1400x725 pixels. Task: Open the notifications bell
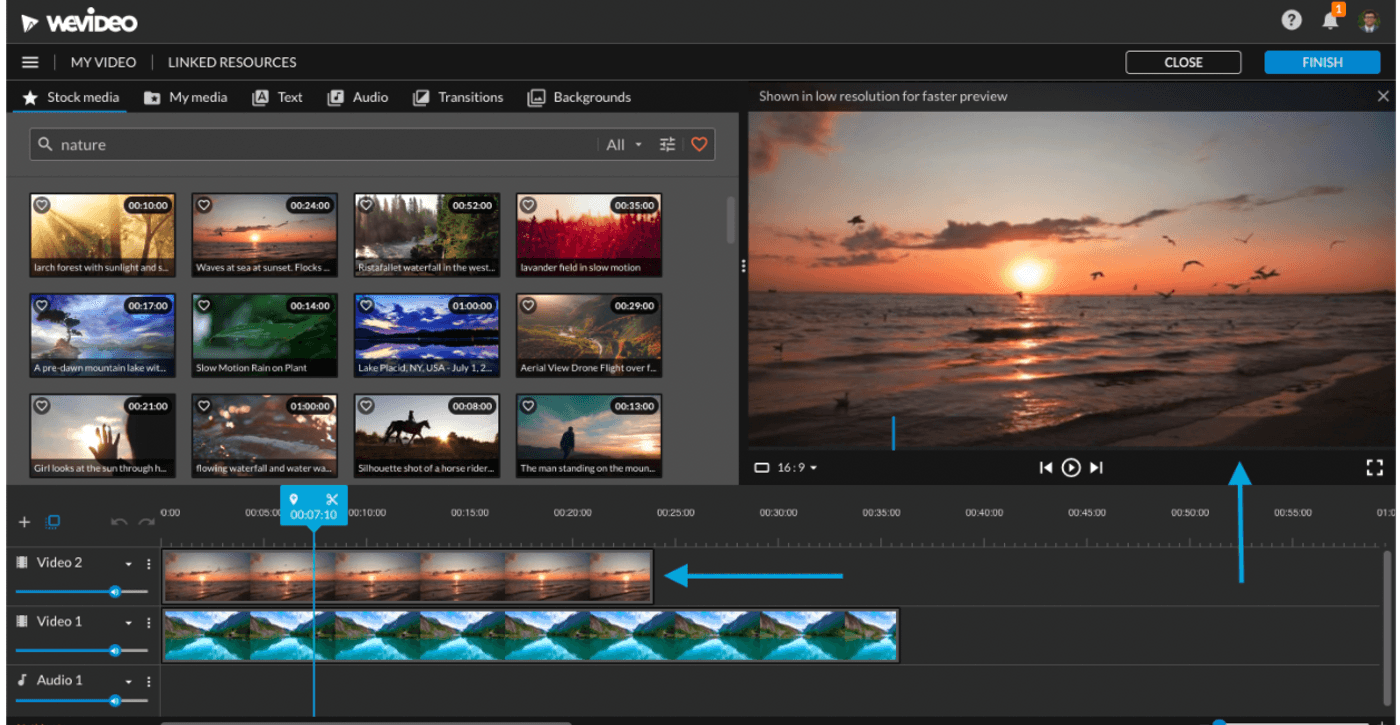click(1330, 20)
